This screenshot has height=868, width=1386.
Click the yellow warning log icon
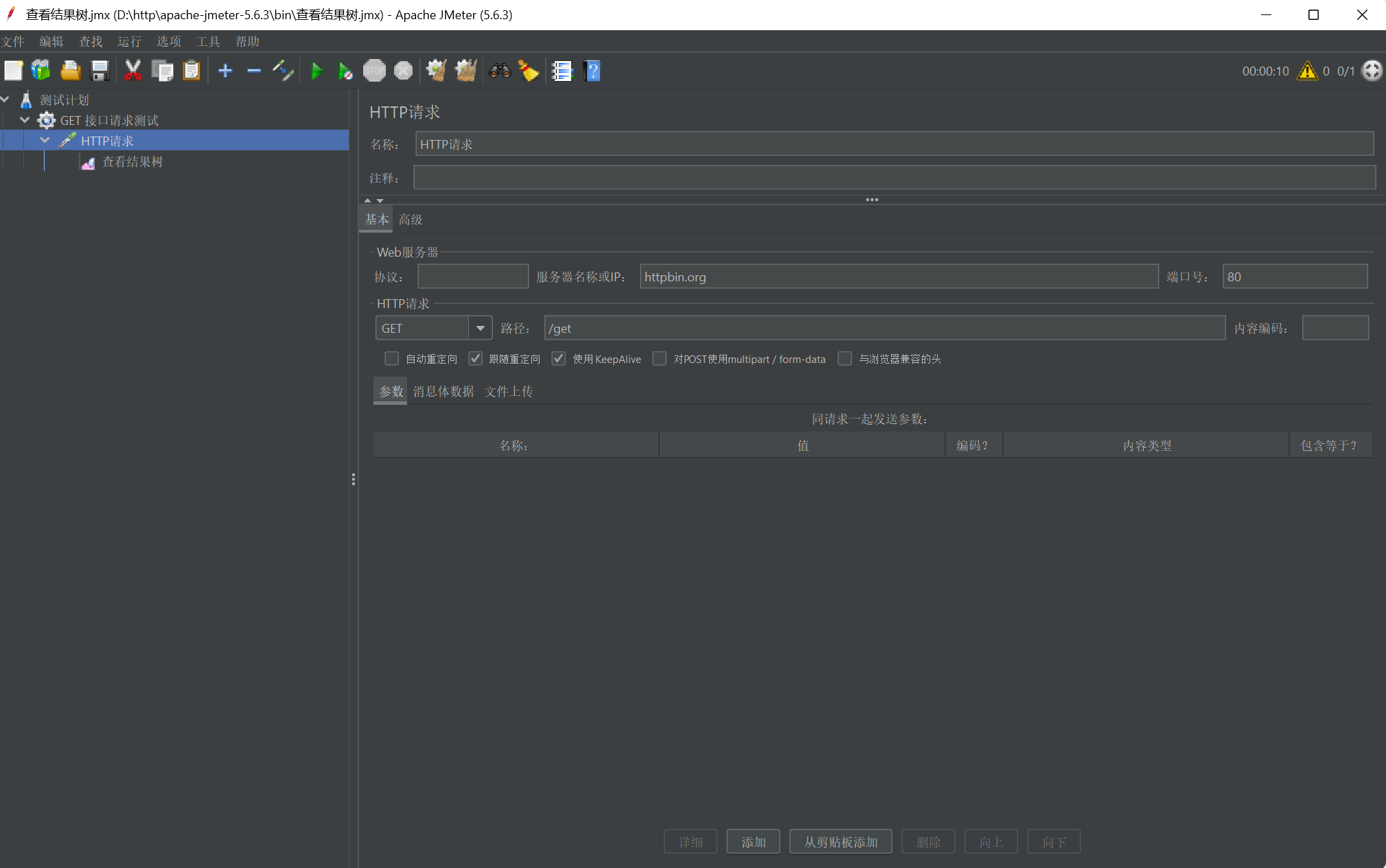click(x=1307, y=71)
